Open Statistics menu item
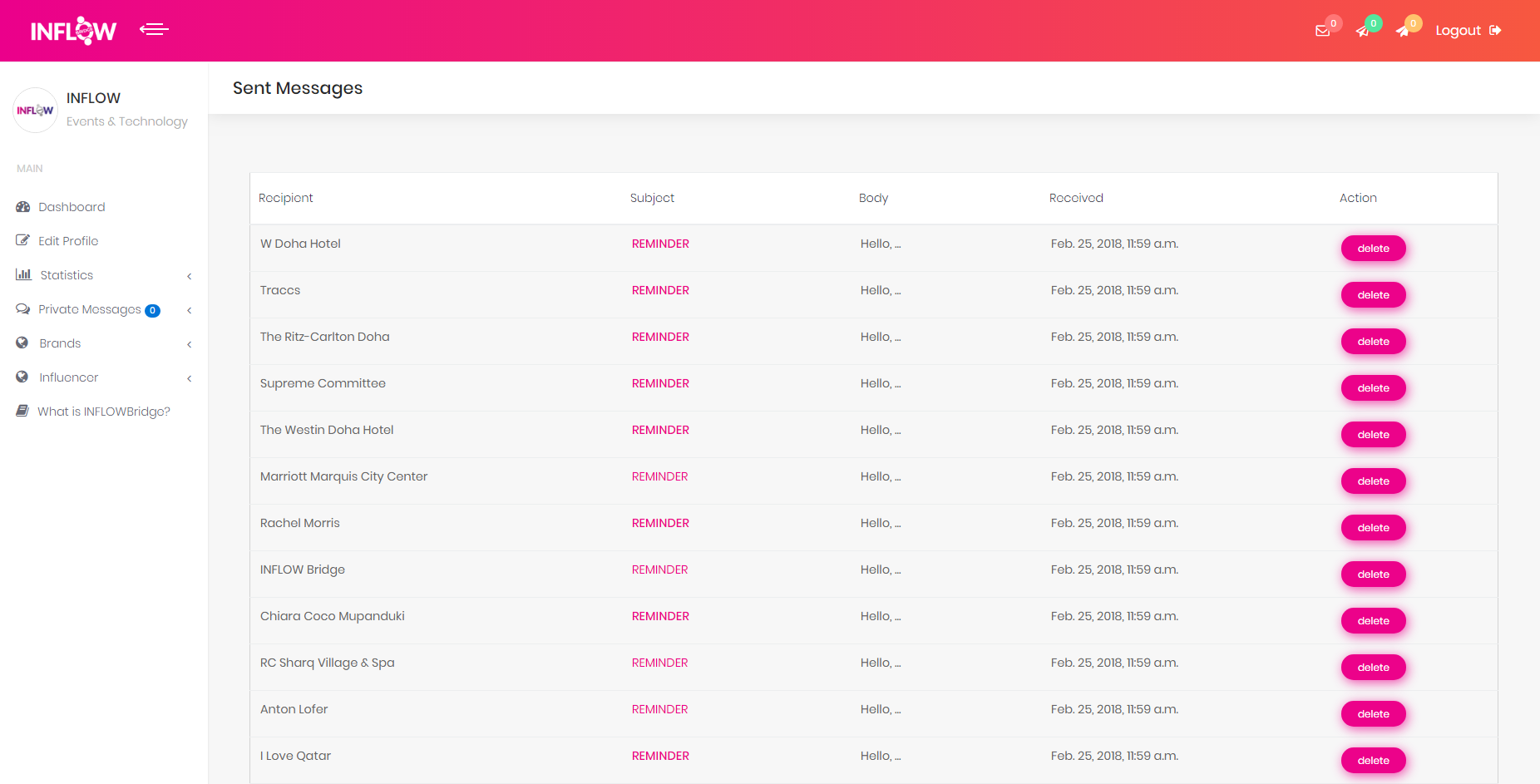 click(x=67, y=275)
